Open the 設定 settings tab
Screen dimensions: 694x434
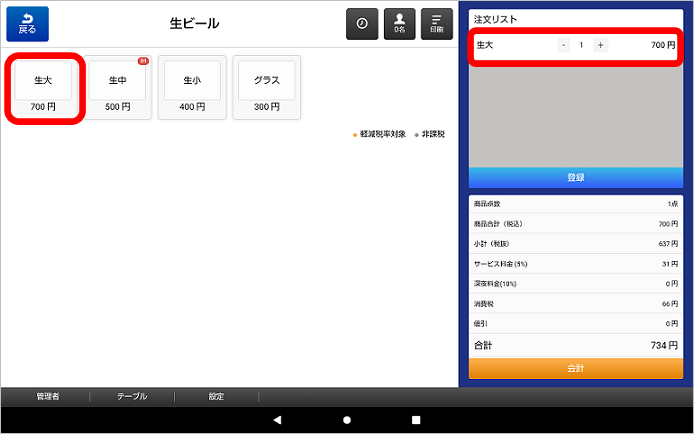point(217,397)
